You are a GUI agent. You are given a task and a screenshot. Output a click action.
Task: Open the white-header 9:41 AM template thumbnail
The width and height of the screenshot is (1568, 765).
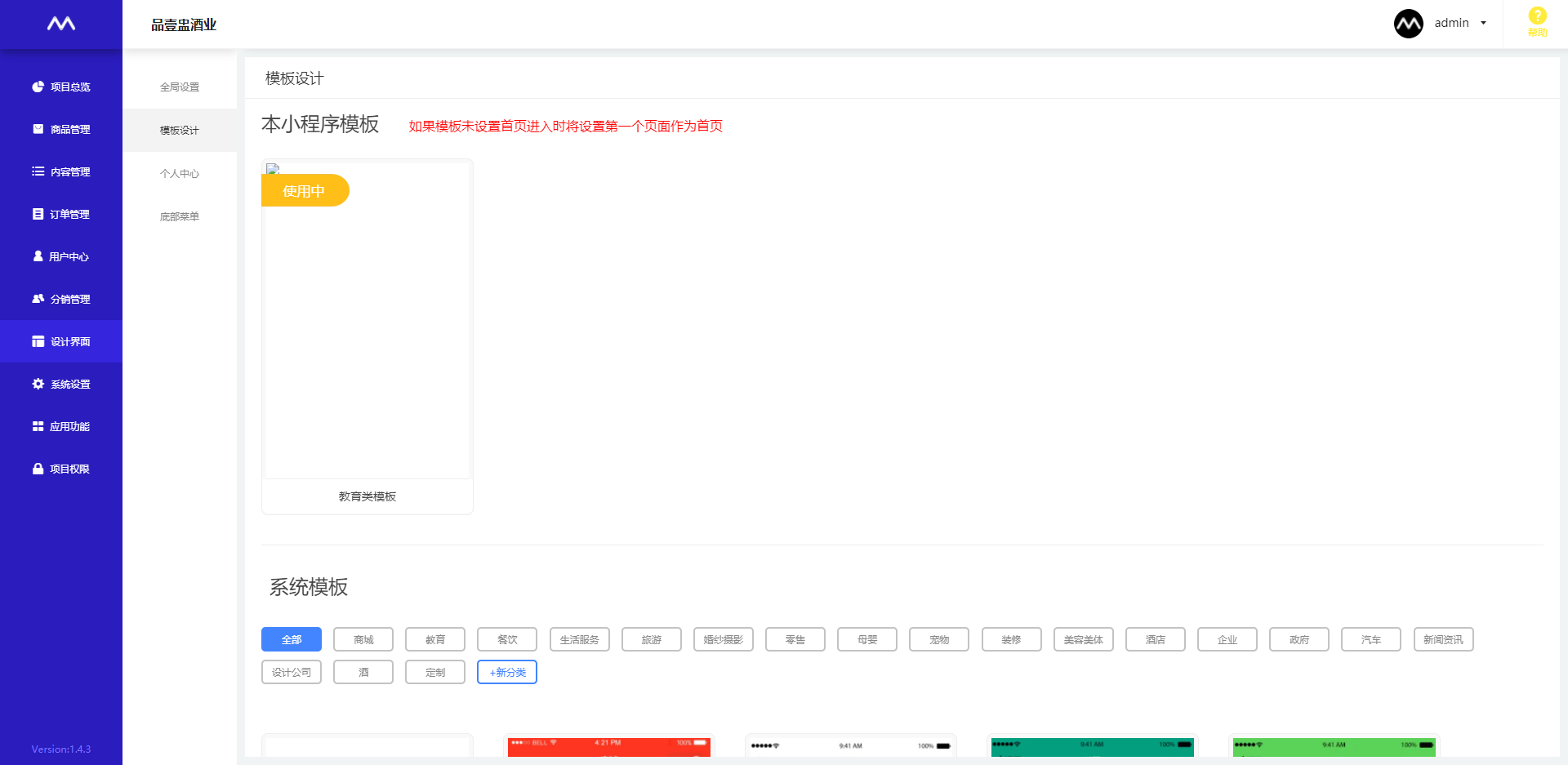pos(851,746)
